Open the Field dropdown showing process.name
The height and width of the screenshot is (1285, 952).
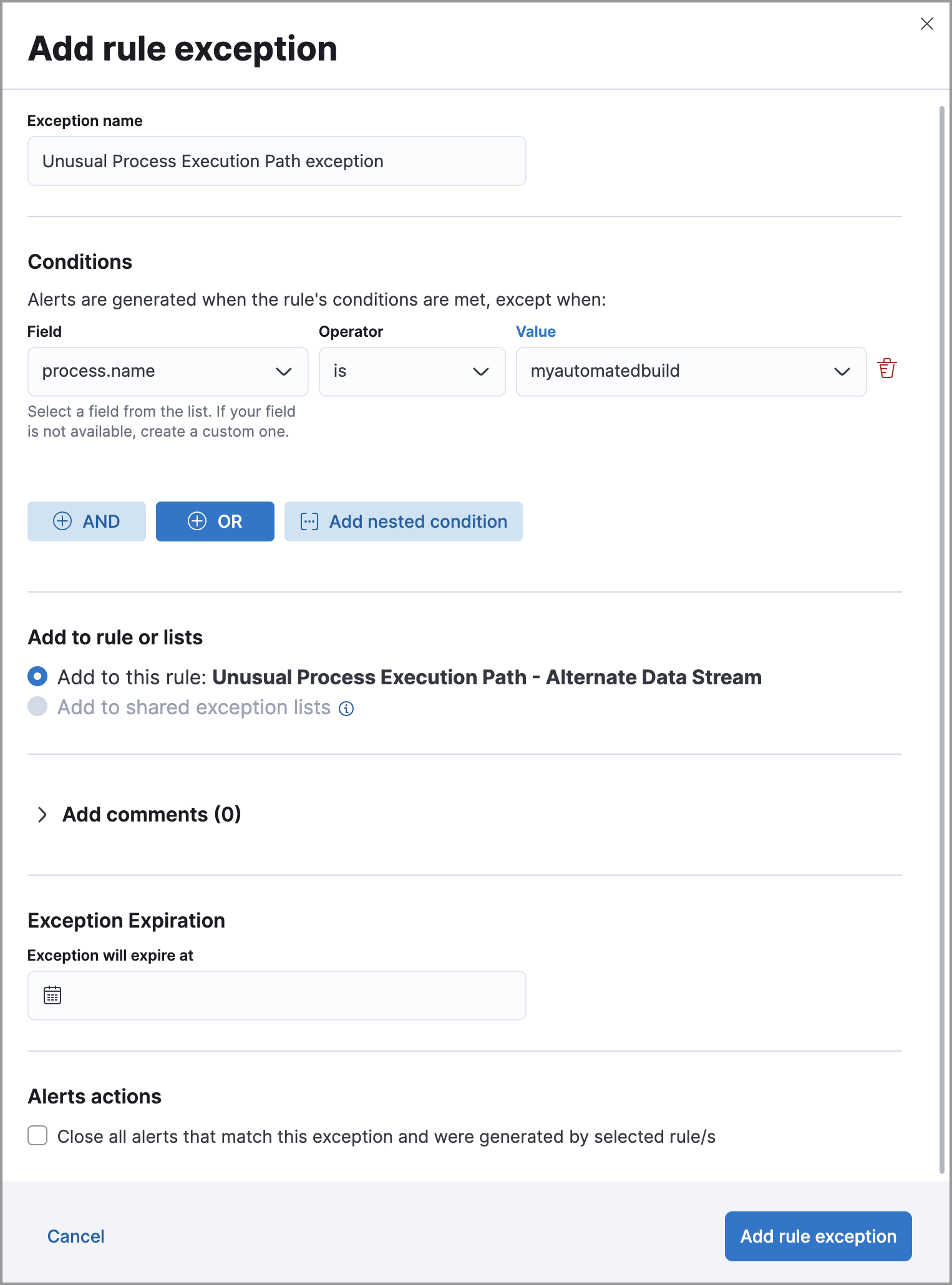click(x=168, y=372)
